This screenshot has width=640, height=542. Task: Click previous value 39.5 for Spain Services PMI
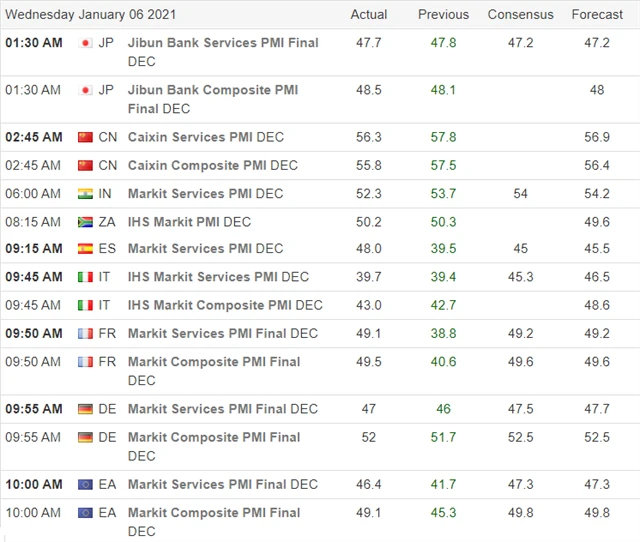pos(443,249)
